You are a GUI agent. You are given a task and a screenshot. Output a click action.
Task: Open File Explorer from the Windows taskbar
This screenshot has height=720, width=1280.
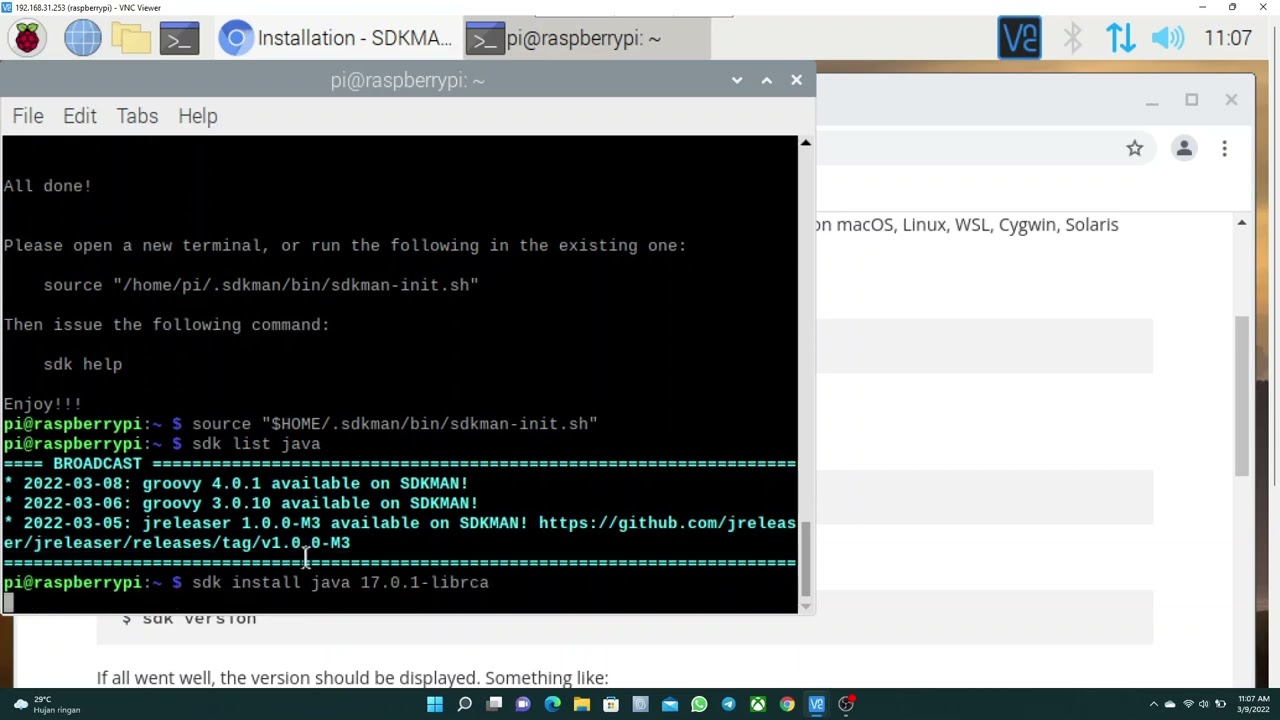click(x=581, y=704)
